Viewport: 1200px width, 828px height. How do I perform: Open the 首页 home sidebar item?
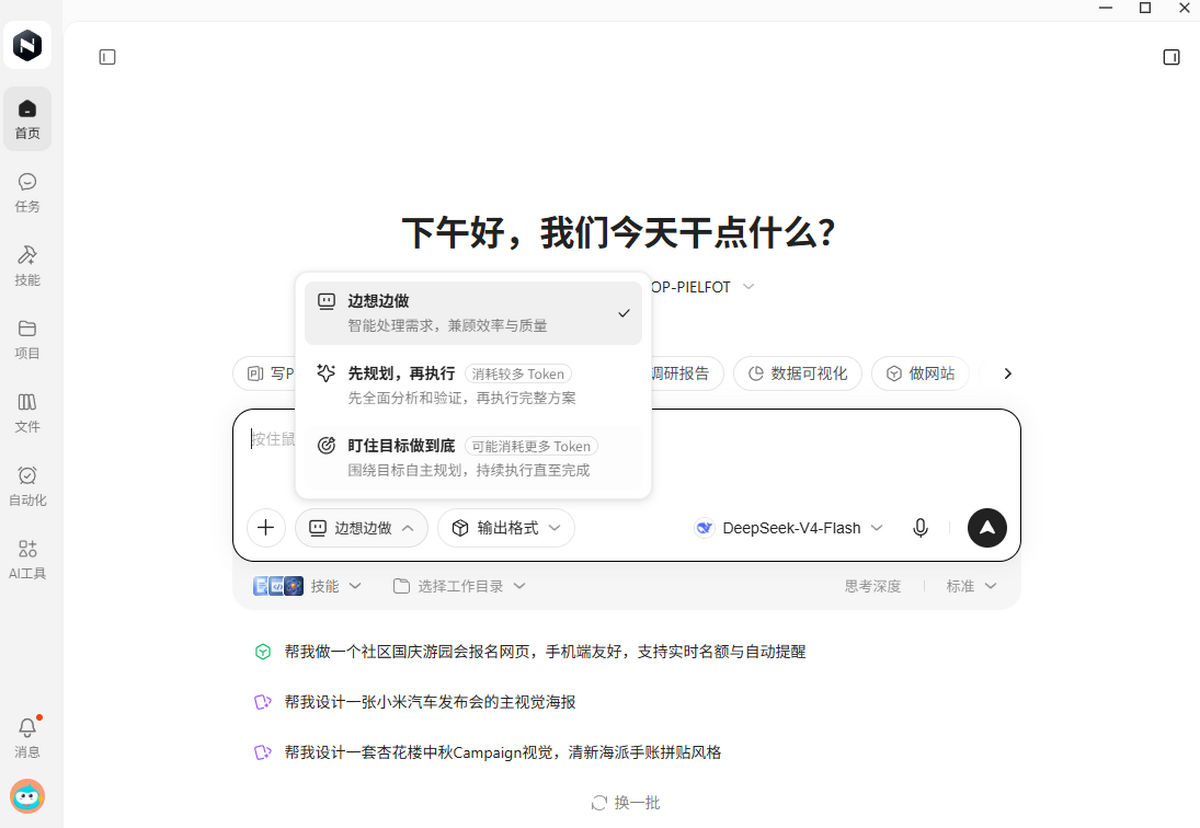[27, 119]
